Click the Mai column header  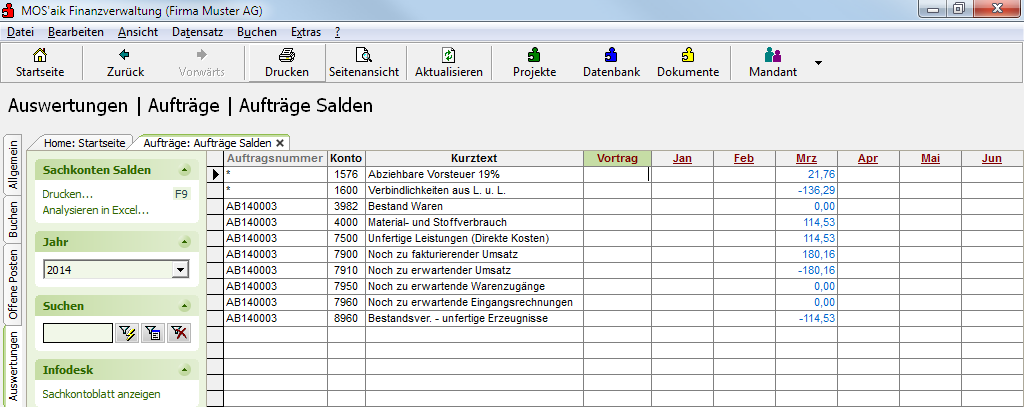pyautogui.click(x=930, y=158)
